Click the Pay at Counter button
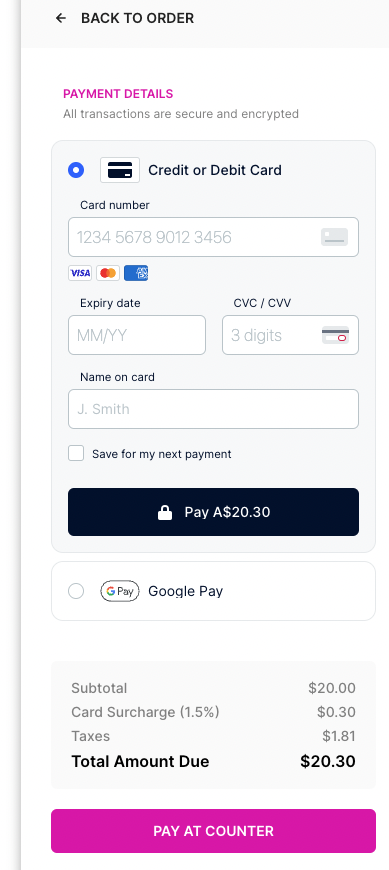389x870 pixels. click(214, 831)
